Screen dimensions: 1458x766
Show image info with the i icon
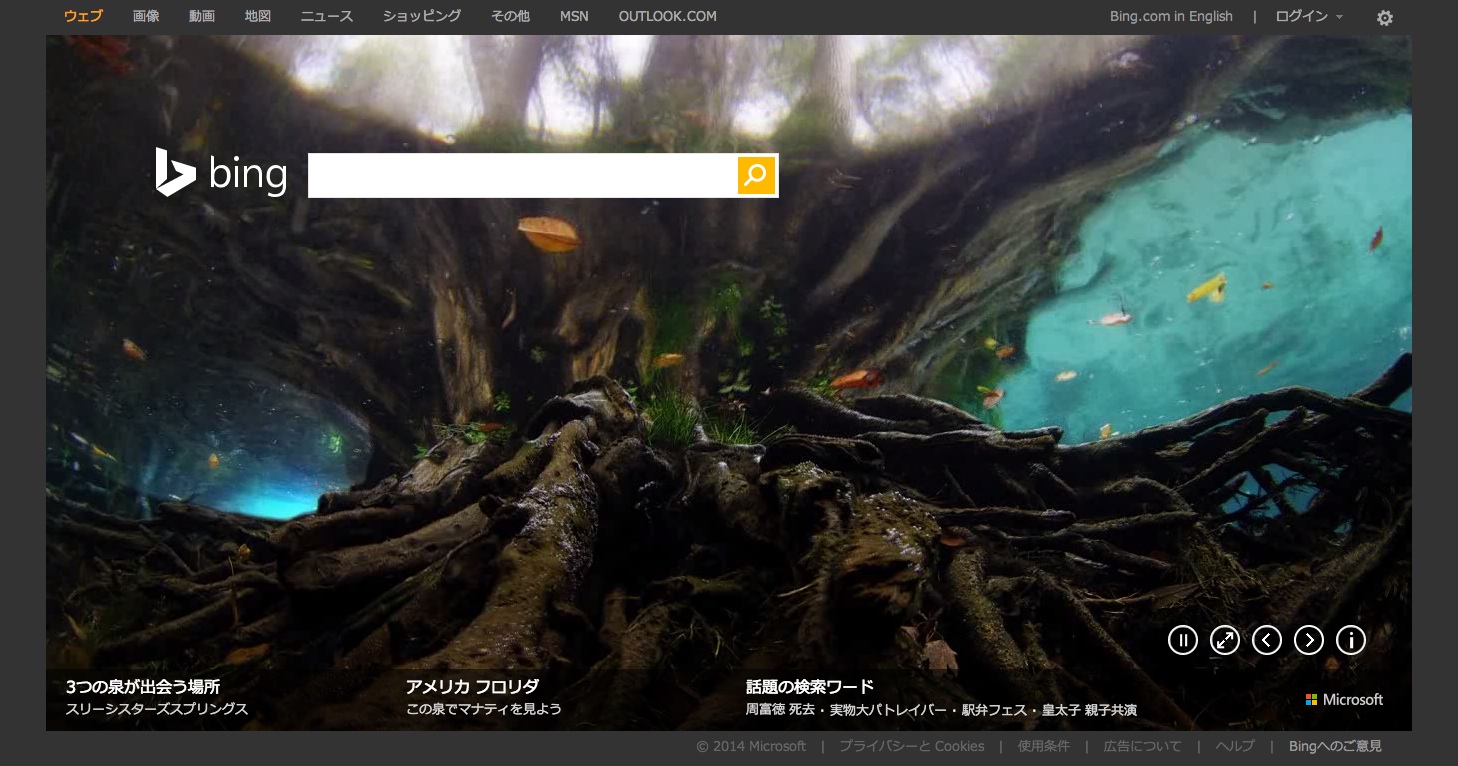point(1351,640)
